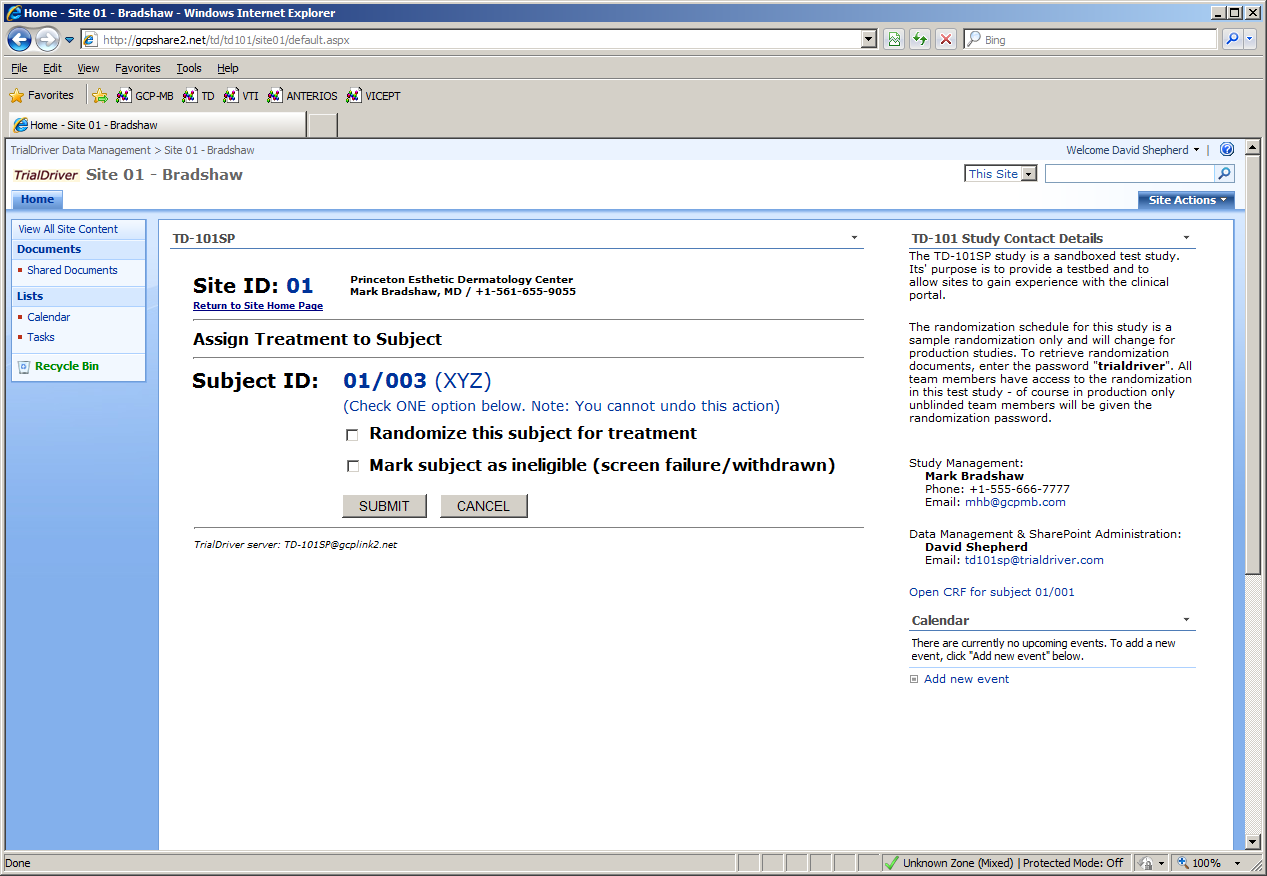Image resolution: width=1267 pixels, height=876 pixels.
Task: Click the browser Back arrow button
Action: [x=20, y=40]
